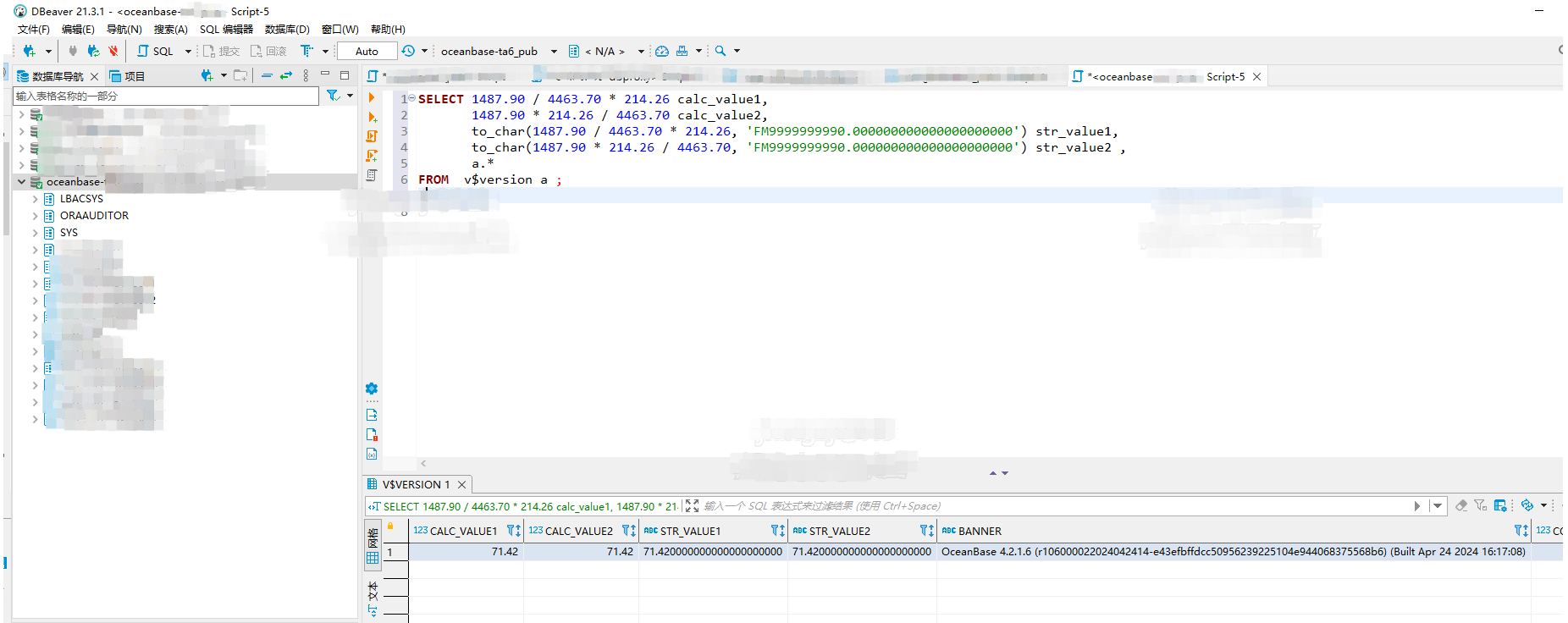Open the filter history dropdown arrow

(1438, 506)
